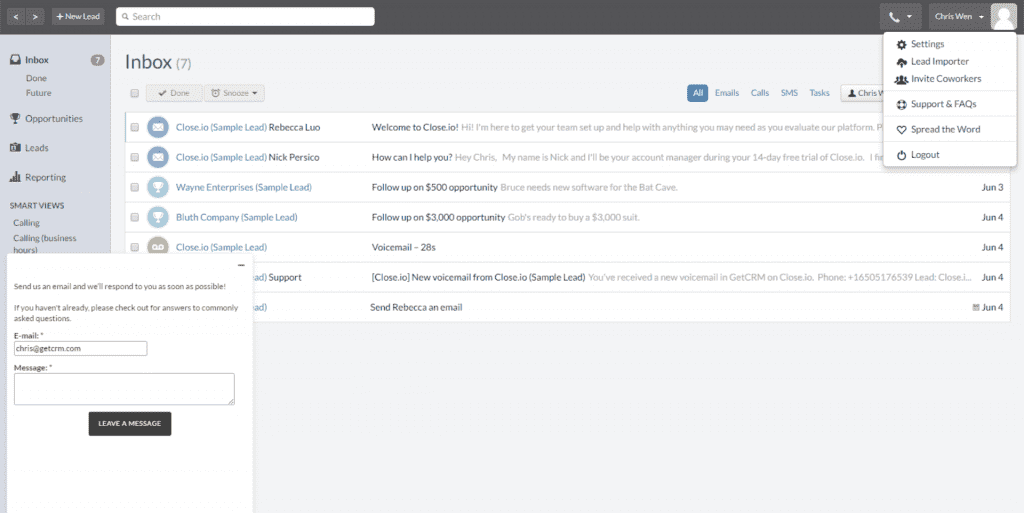Go back with the left arrow button
The width and height of the screenshot is (1024, 513).
point(16,16)
